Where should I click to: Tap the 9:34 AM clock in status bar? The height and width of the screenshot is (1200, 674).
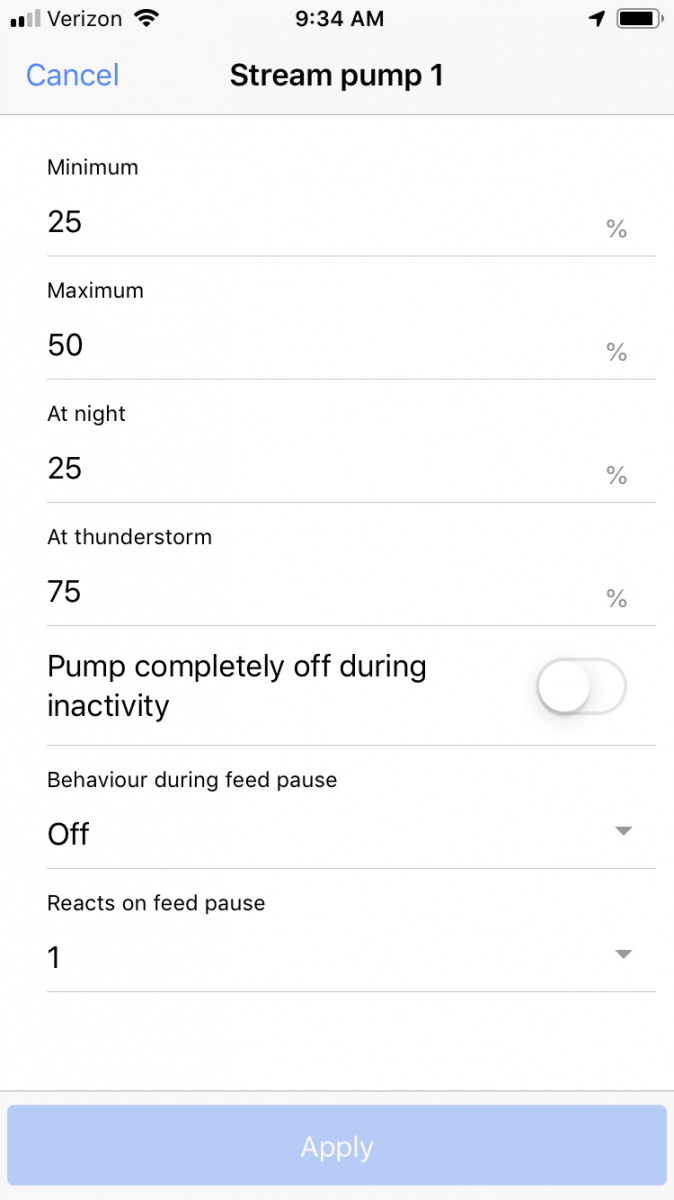(340, 19)
